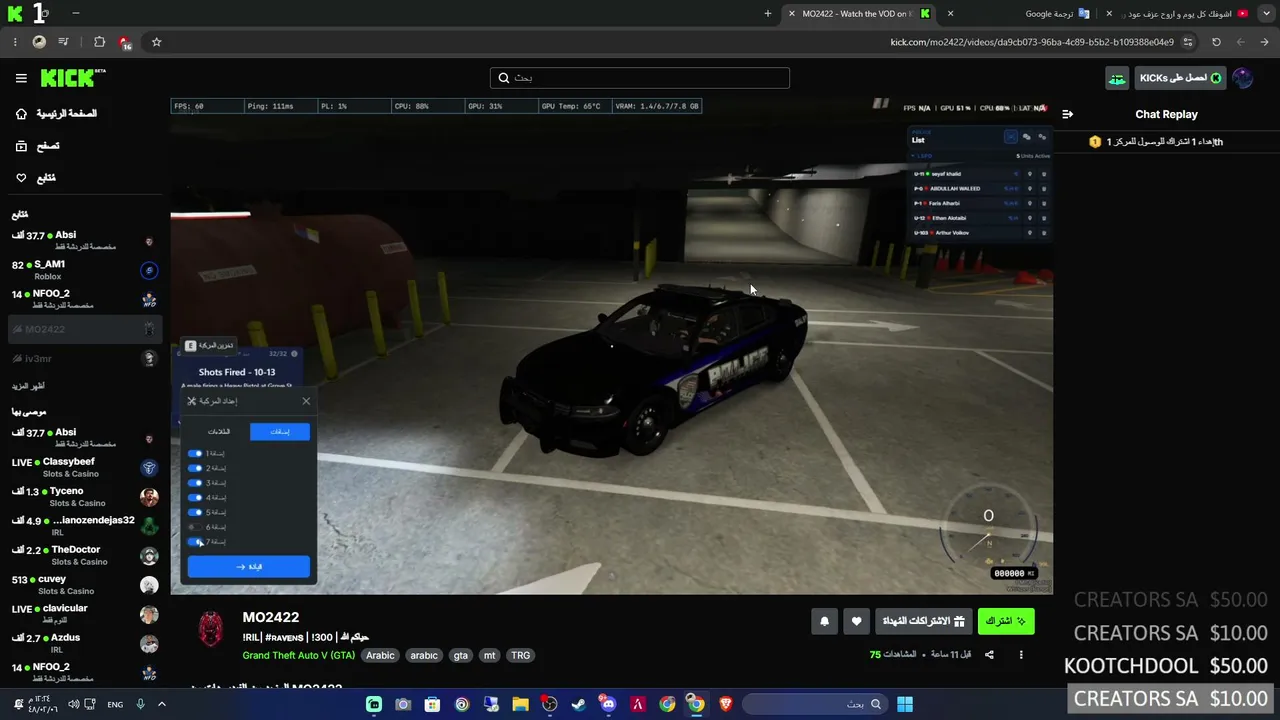Click the blue drive button with arrow
Screen dimensions: 1280x720
[249, 567]
